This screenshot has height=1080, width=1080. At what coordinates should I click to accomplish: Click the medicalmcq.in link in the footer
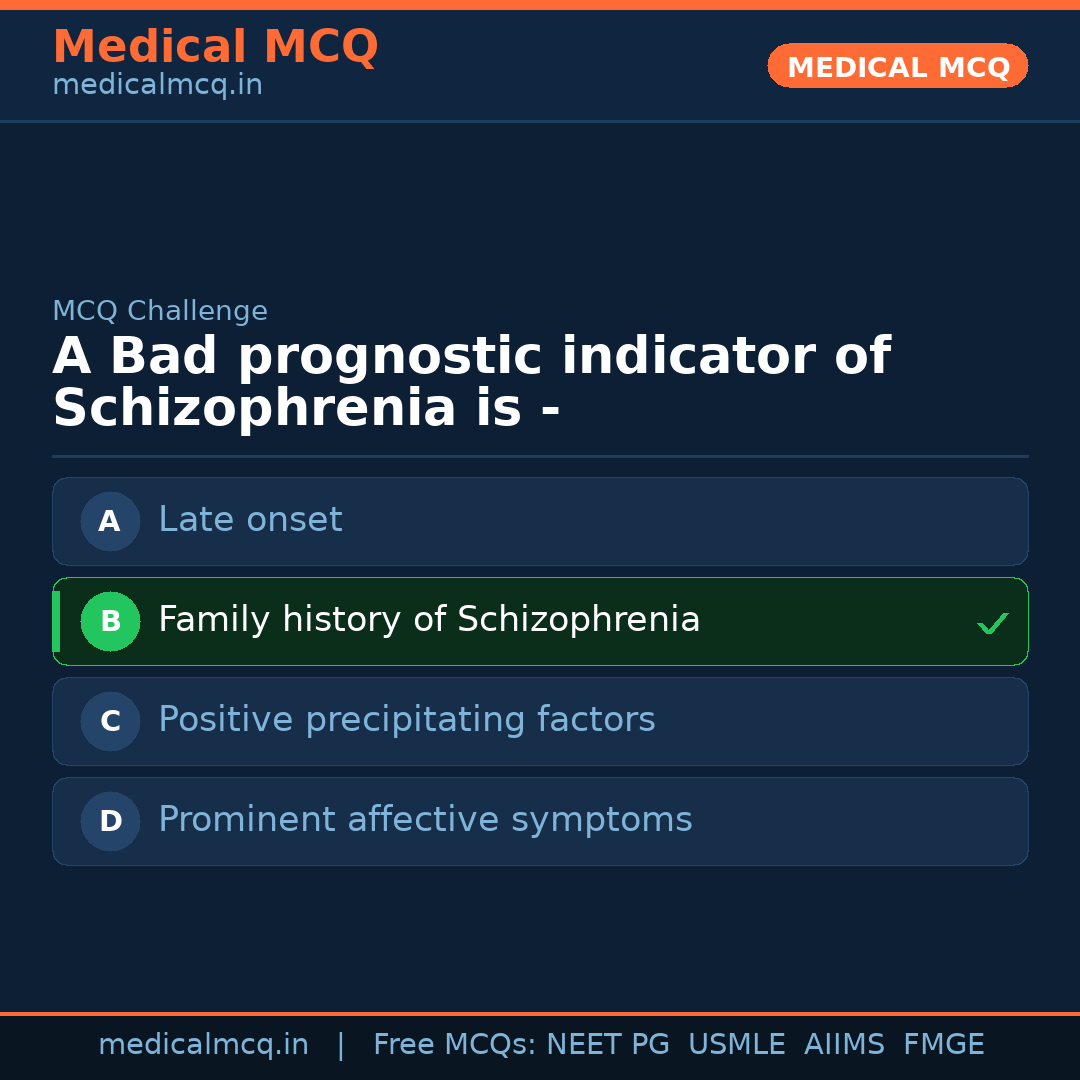203,1045
